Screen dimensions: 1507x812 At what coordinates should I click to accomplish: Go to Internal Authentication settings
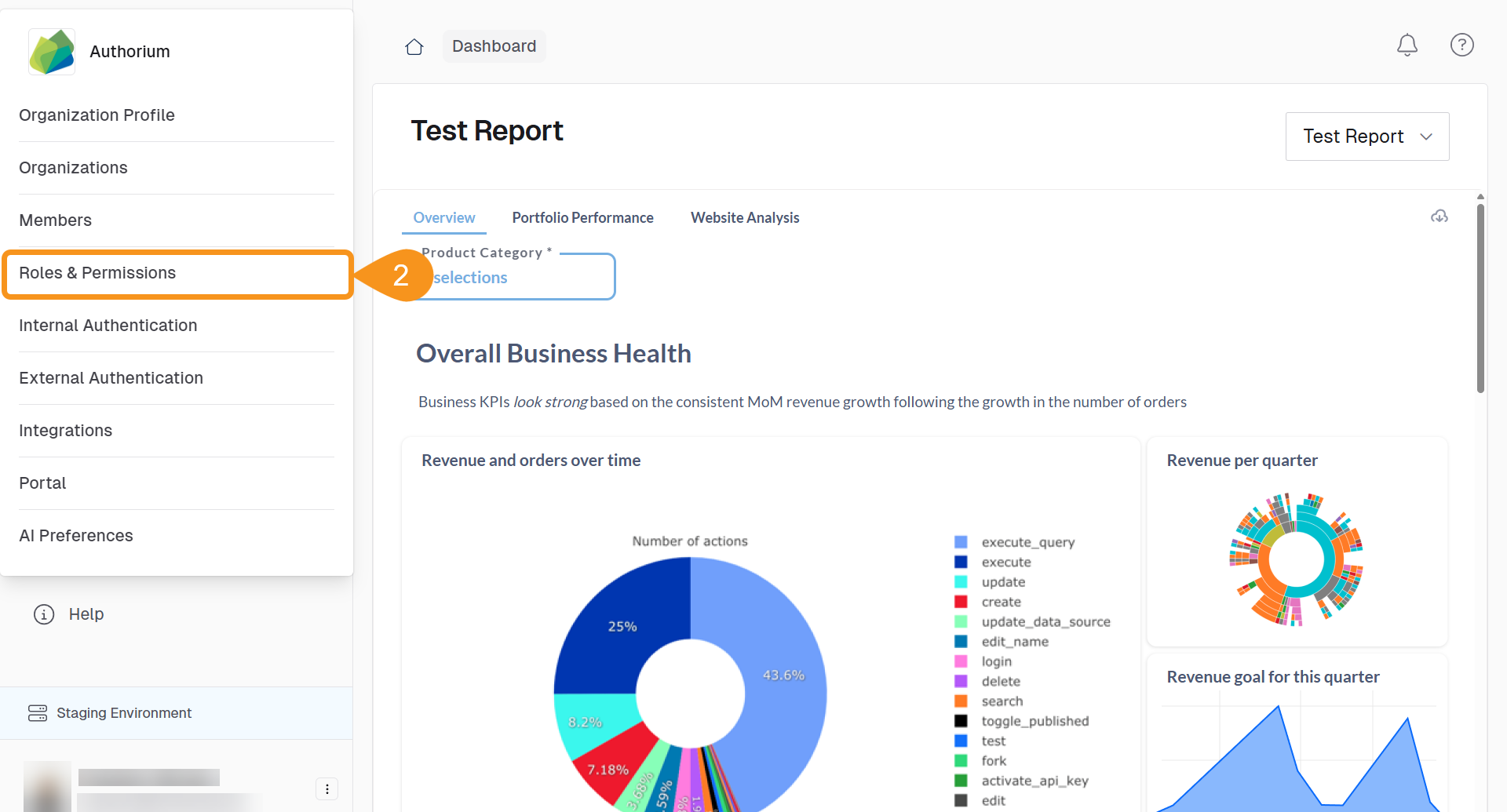click(x=108, y=326)
